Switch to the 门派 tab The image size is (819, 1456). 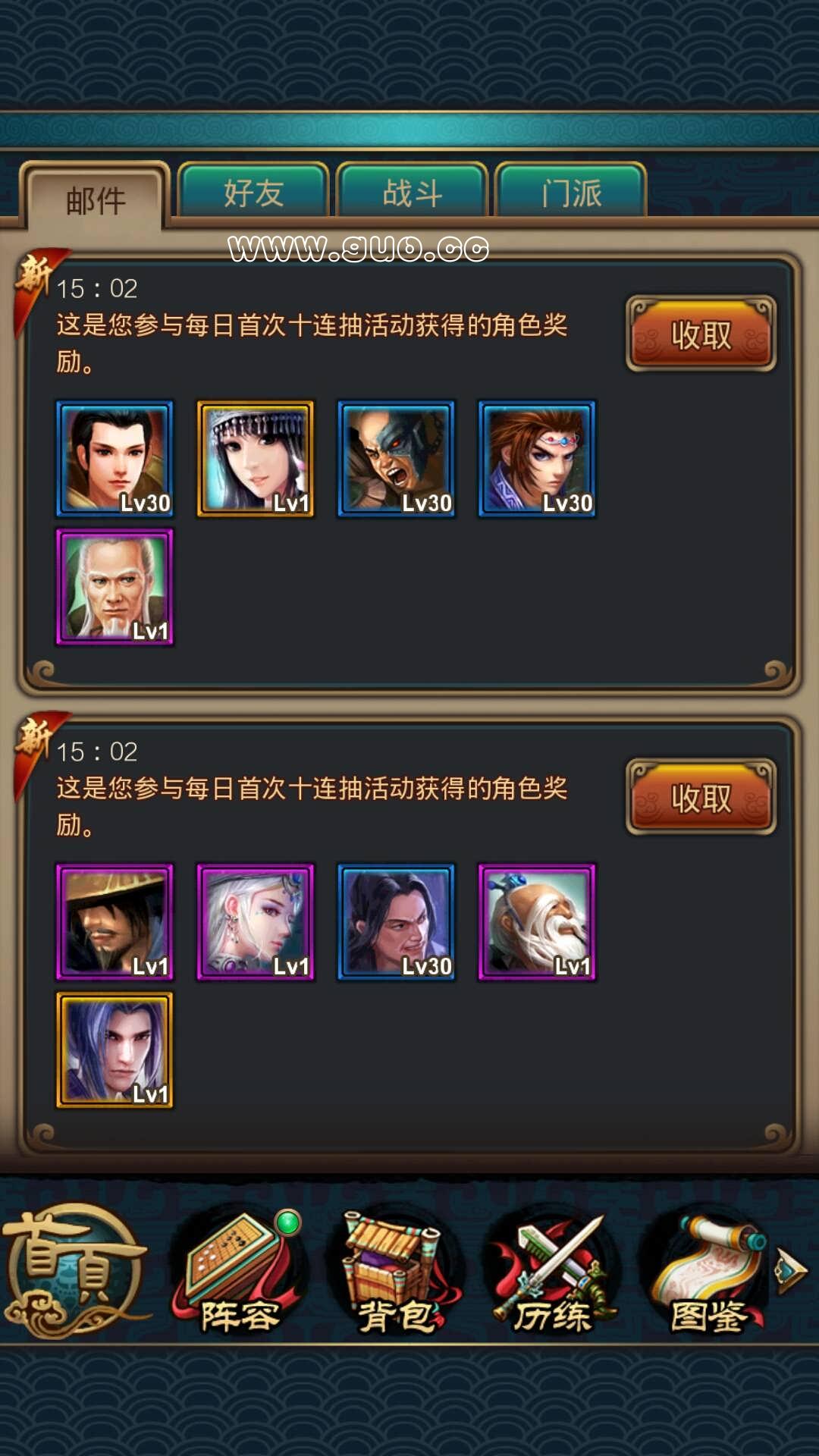point(571,193)
